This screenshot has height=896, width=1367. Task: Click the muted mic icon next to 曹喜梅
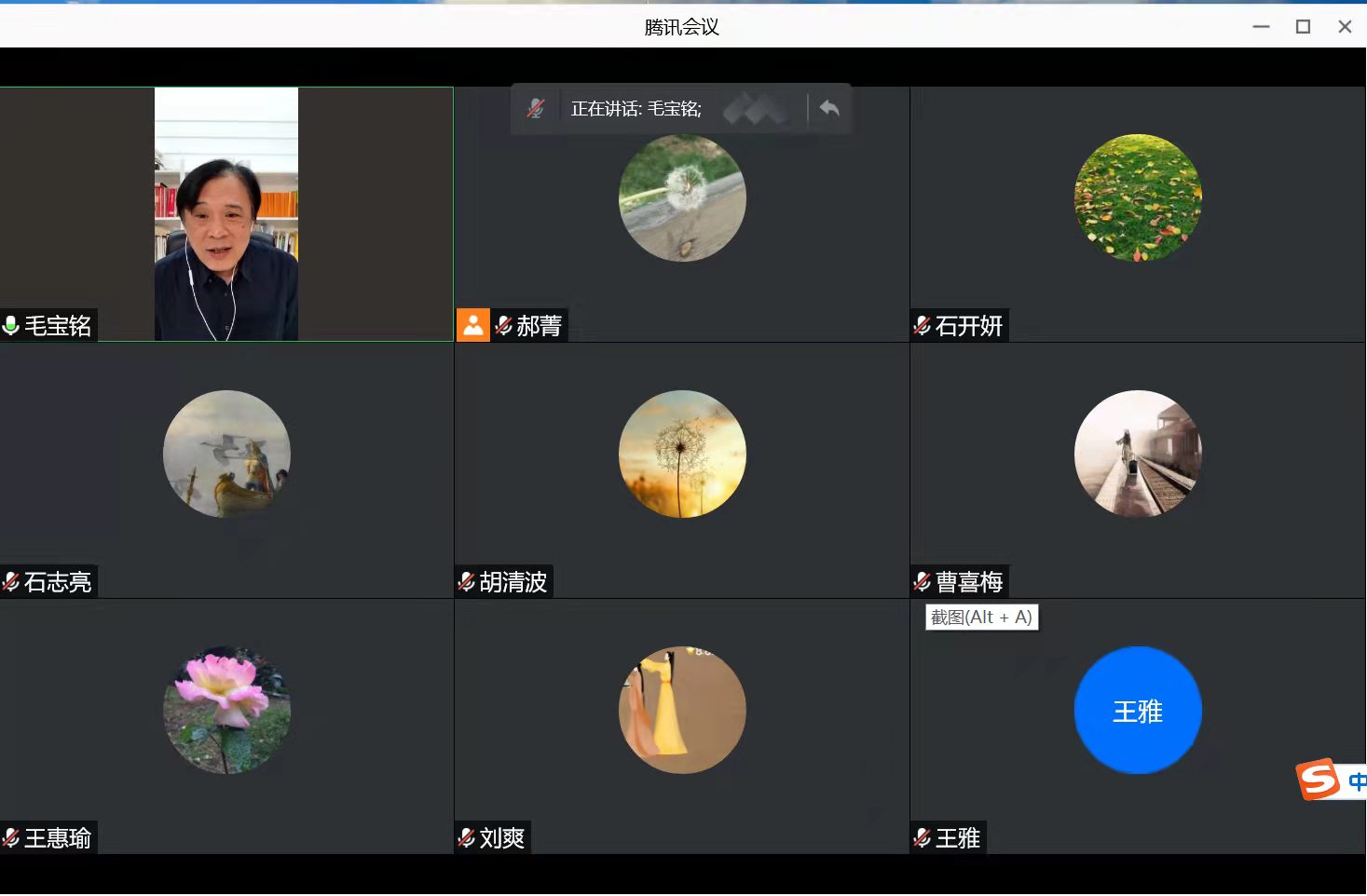(923, 582)
